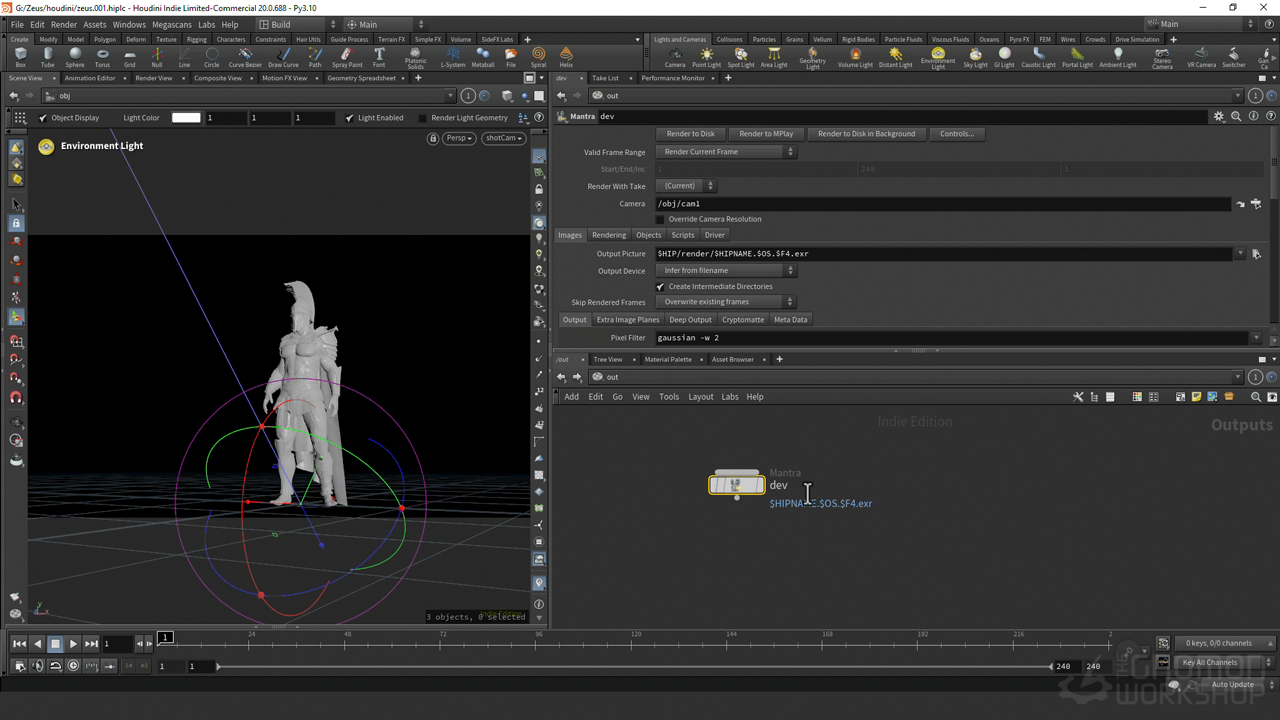Open the Render menu
This screenshot has width=1280, height=720.
click(x=63, y=25)
